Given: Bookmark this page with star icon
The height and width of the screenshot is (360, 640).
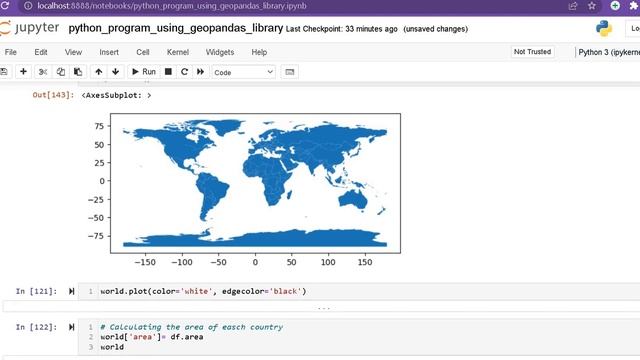Looking at the screenshot, I should (x=592, y=6).
